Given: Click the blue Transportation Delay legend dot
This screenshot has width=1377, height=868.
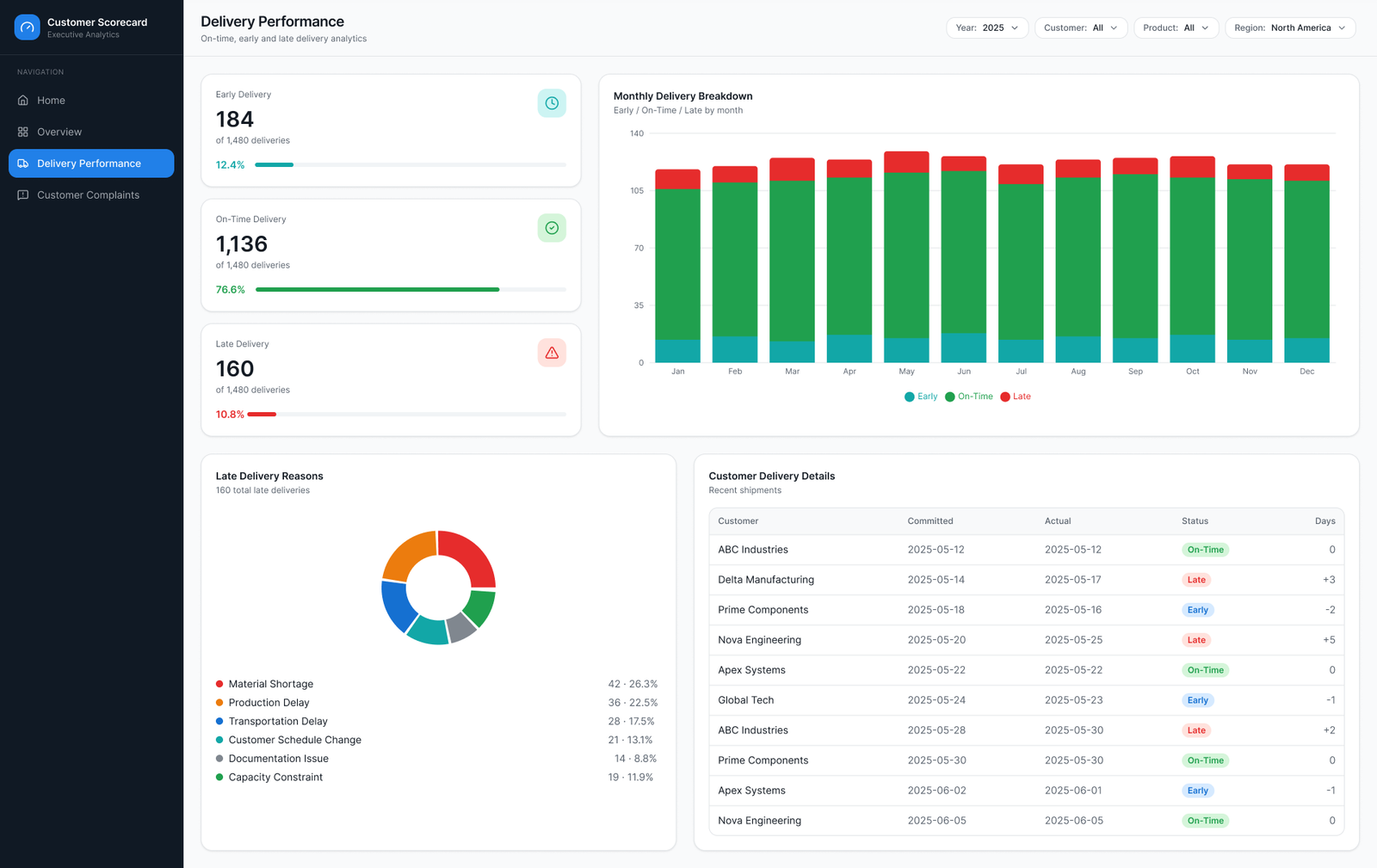Looking at the screenshot, I should tap(219, 721).
